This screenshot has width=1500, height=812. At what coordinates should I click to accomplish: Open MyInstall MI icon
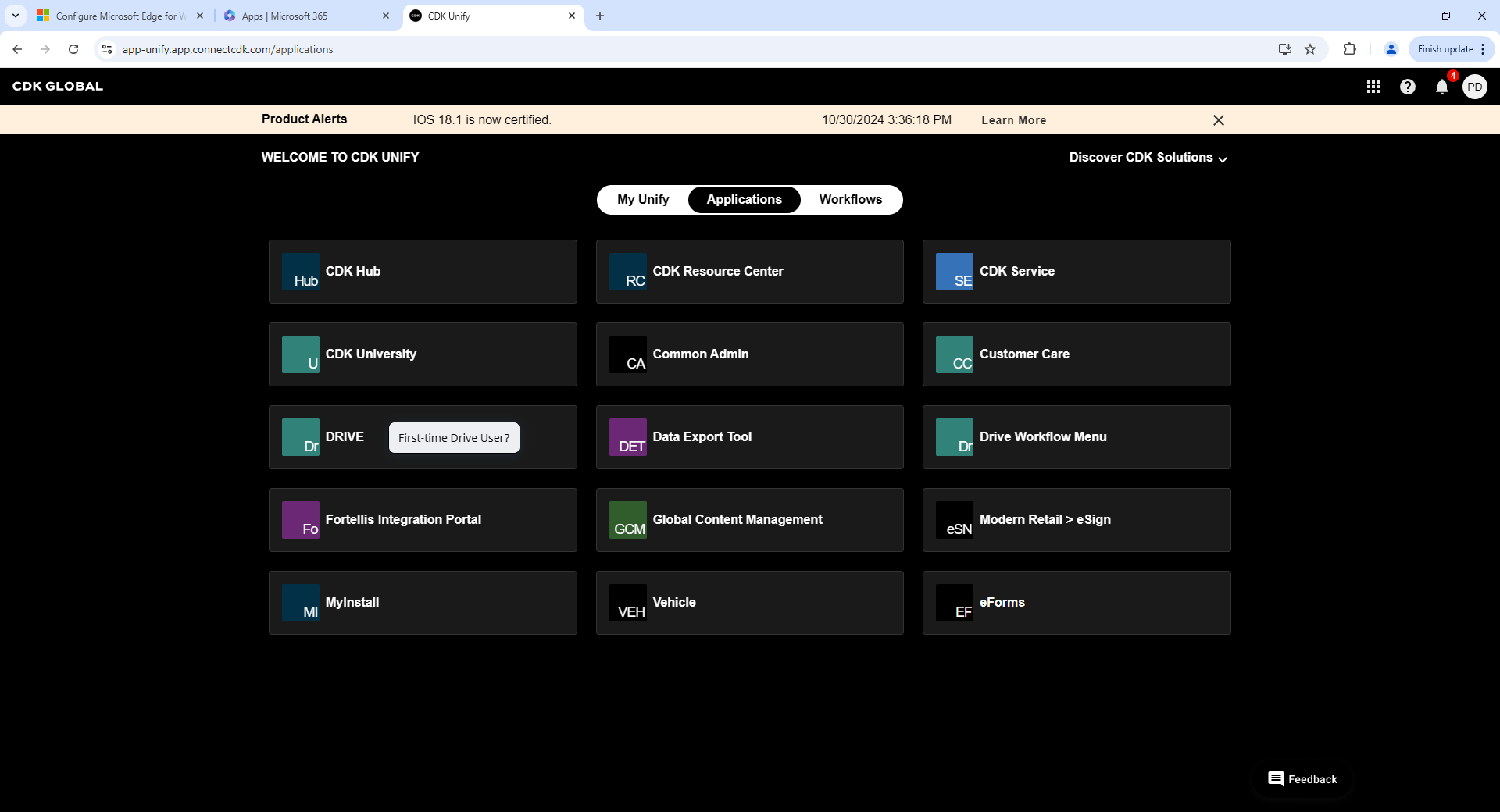[301, 603]
